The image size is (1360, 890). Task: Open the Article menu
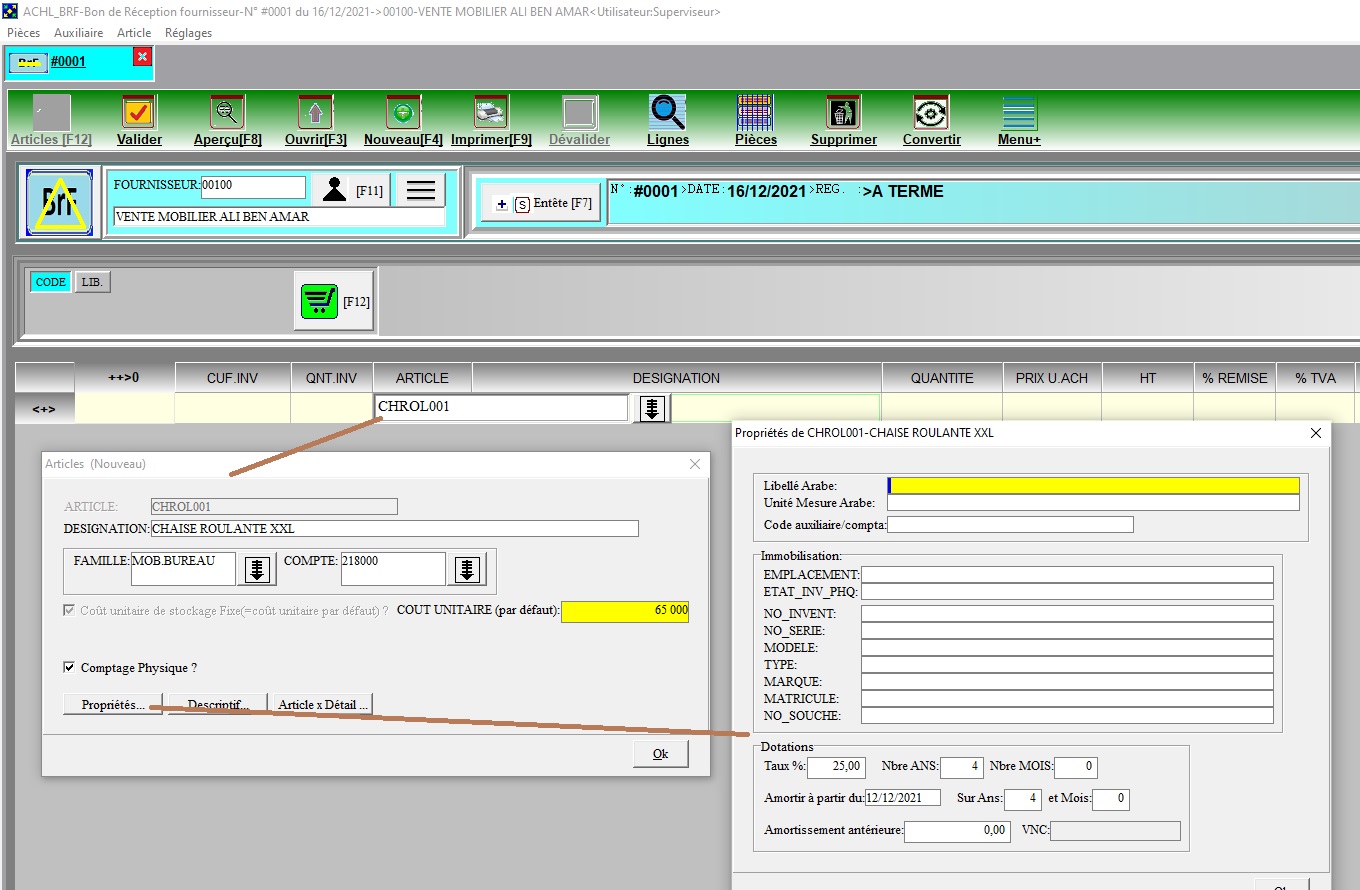(134, 33)
